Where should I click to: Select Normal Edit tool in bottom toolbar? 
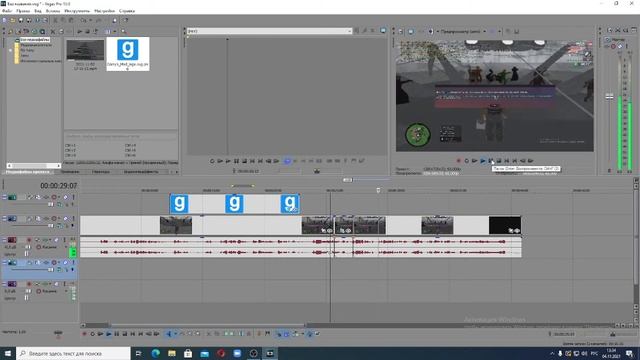pyautogui.click(x=169, y=334)
